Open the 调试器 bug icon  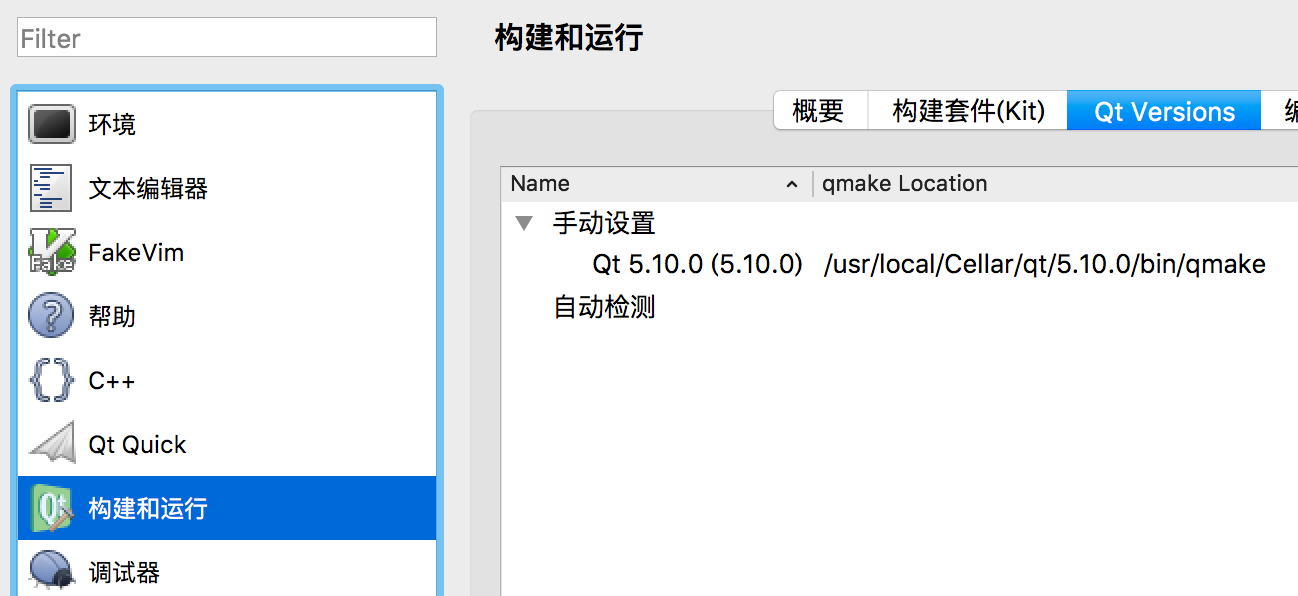[52, 571]
